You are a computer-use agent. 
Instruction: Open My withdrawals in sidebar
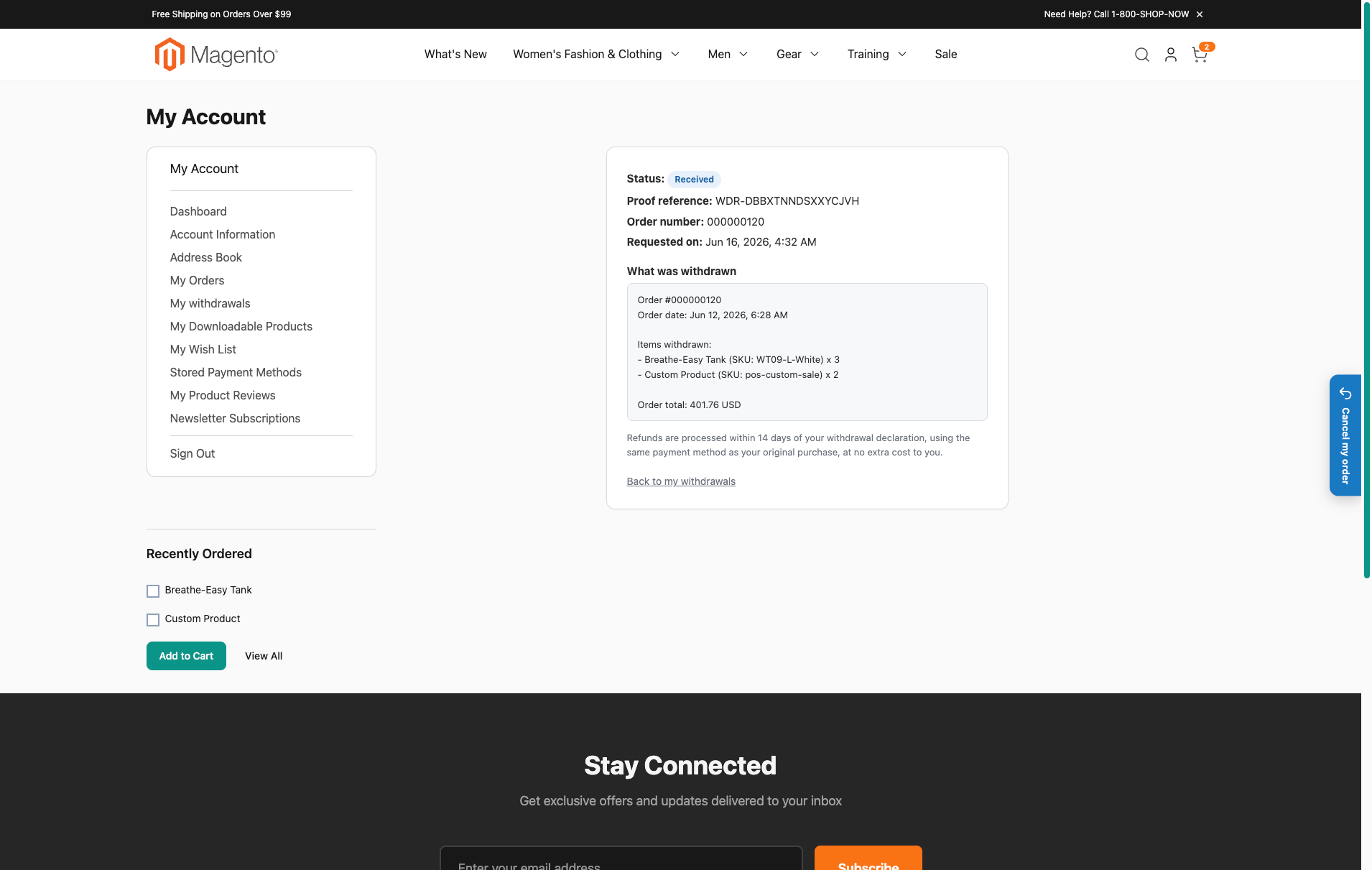[210, 303]
